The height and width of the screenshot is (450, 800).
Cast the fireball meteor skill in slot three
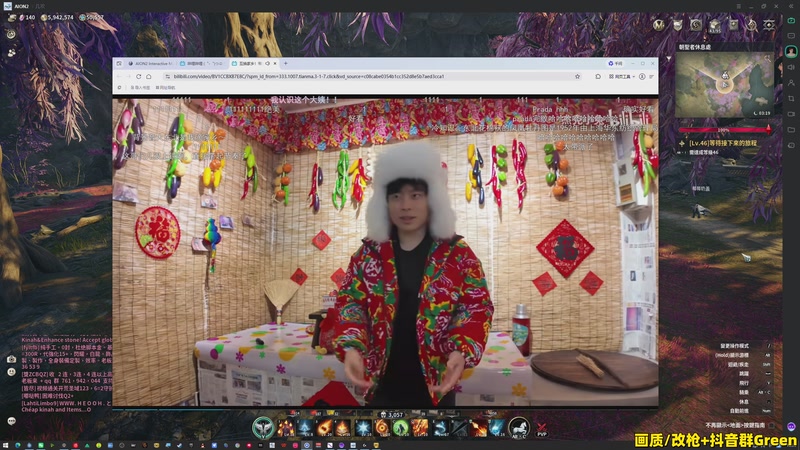[x=324, y=428]
